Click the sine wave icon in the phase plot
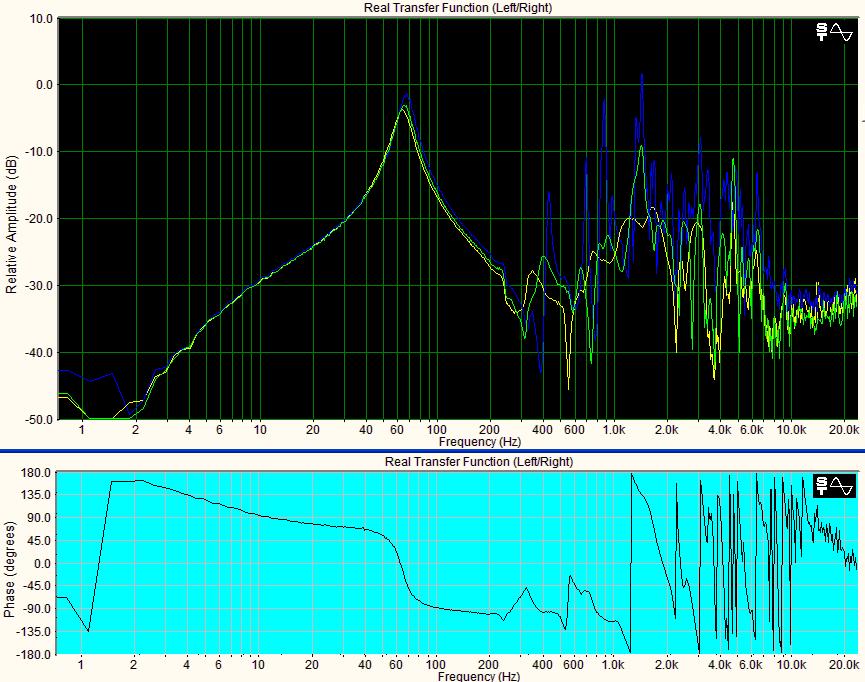 (x=842, y=486)
